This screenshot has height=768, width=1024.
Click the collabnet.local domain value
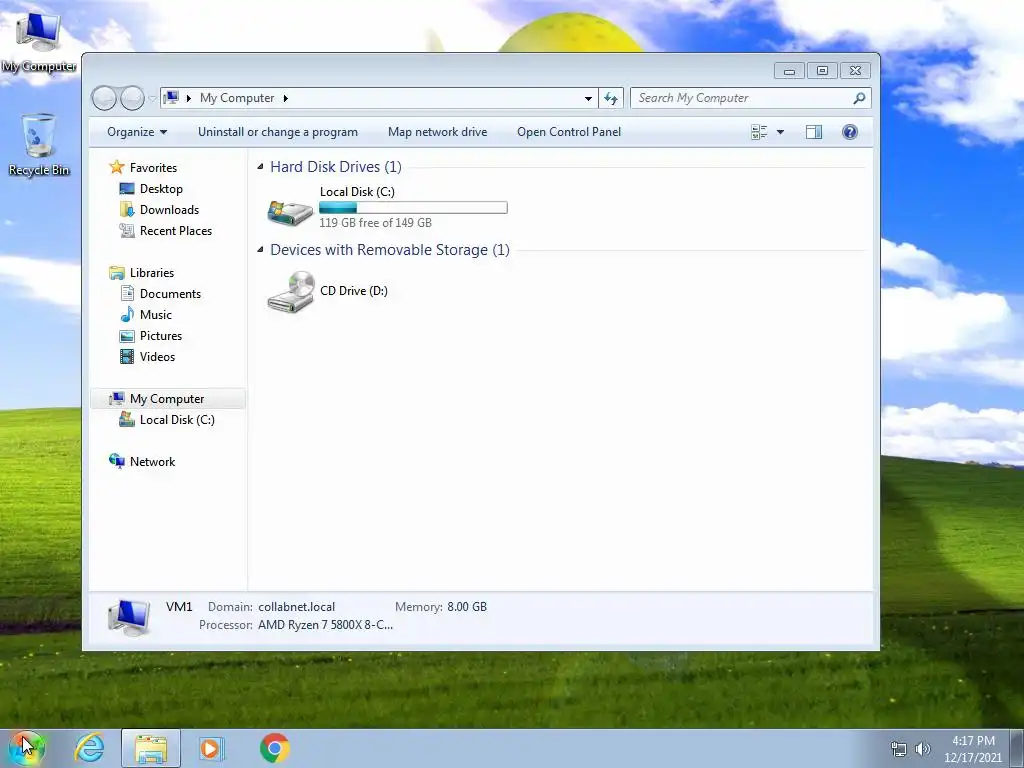click(296, 607)
